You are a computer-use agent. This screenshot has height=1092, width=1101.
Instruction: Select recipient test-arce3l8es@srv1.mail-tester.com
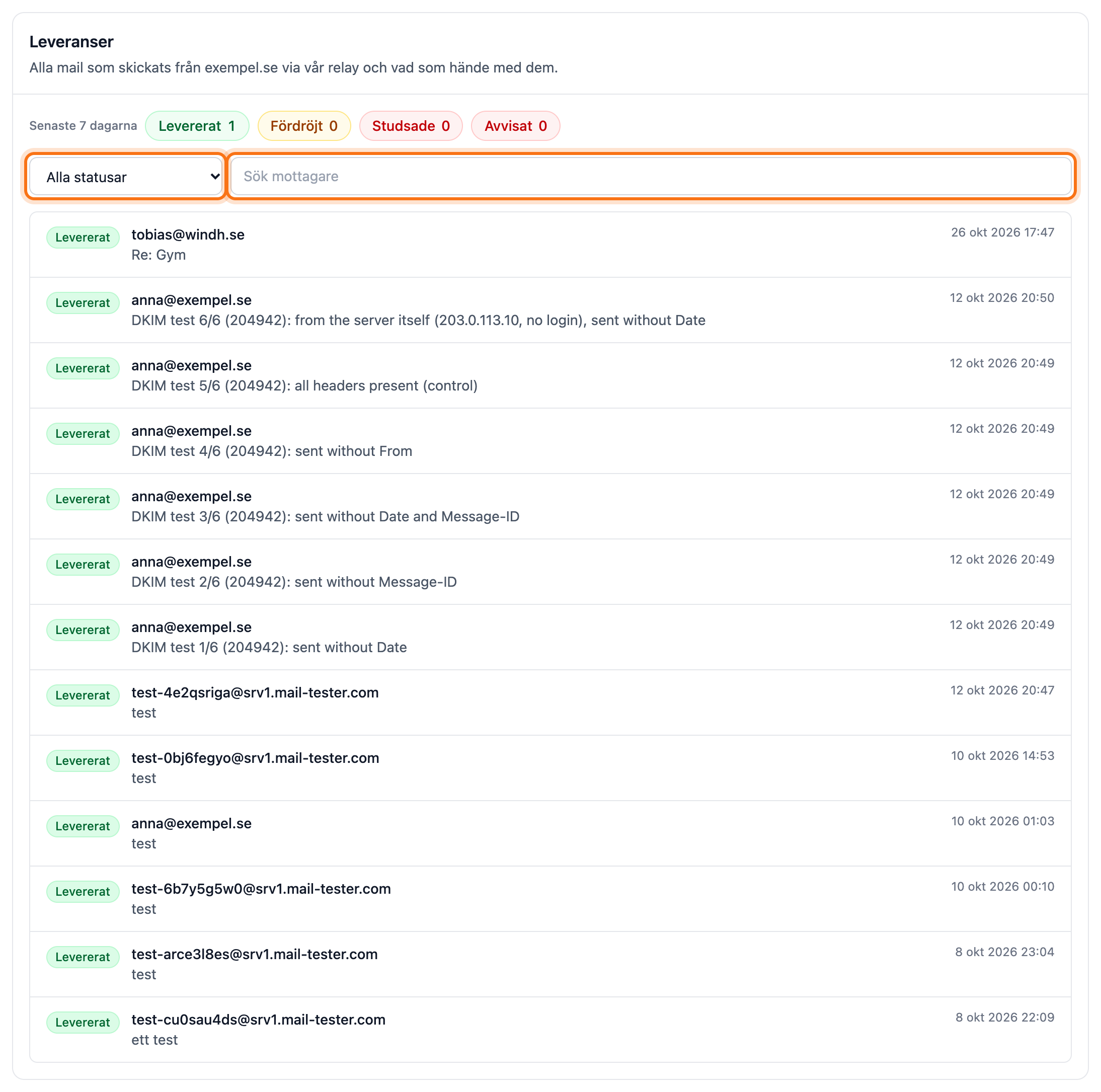coord(254,954)
